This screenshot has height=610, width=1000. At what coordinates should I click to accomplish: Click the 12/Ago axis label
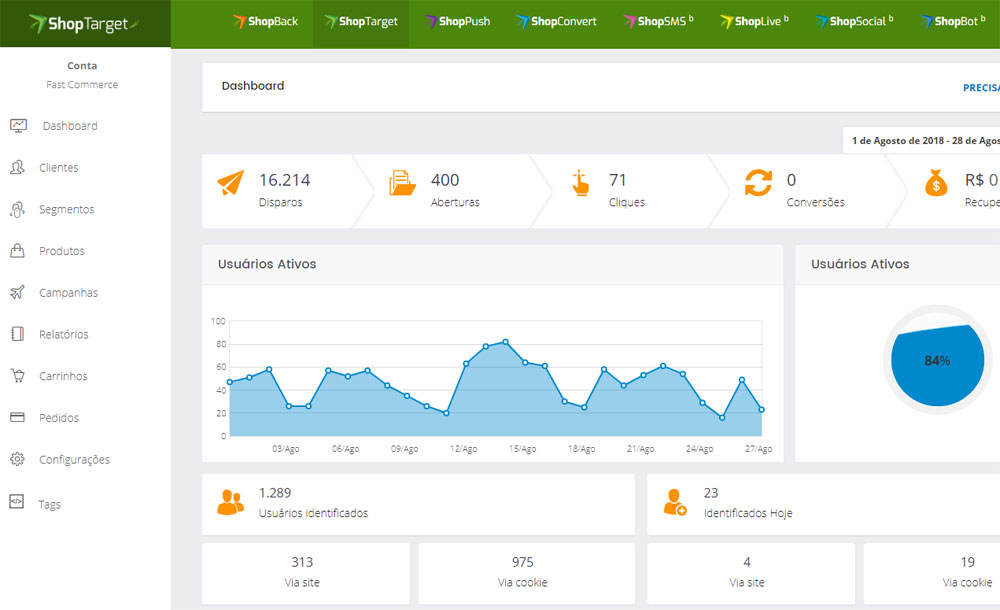point(464,449)
